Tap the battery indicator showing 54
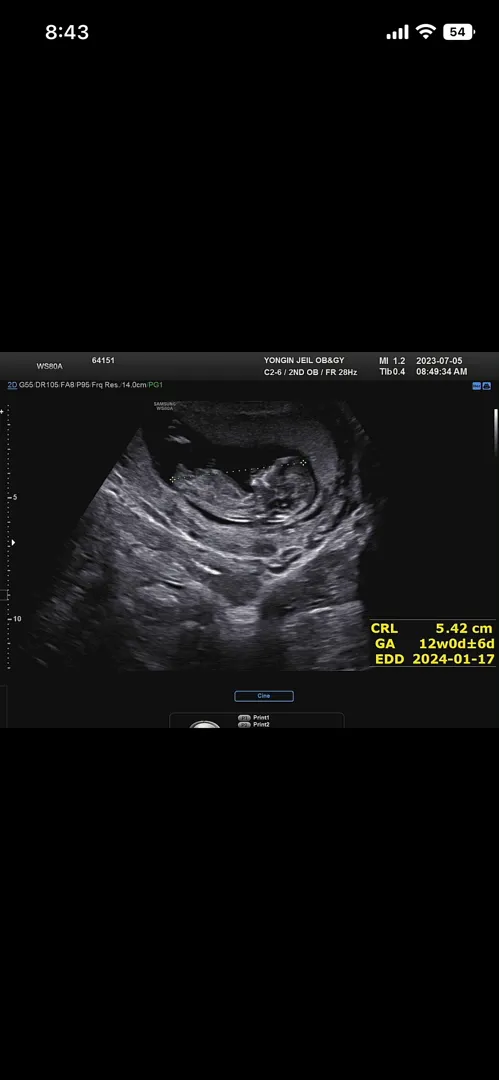The width and height of the screenshot is (499, 1080). [459, 32]
